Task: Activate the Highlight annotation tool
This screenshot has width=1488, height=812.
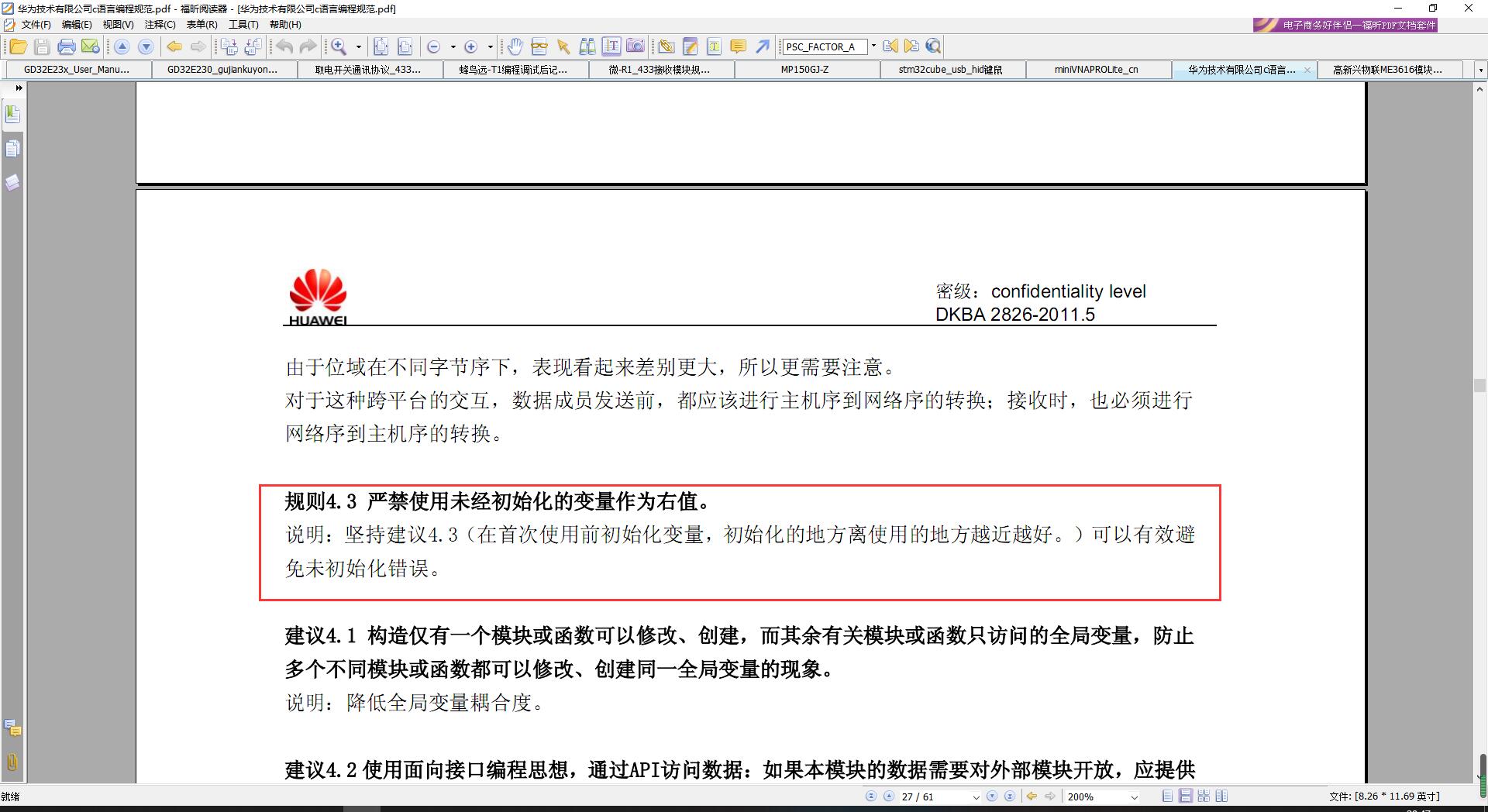Action: (690, 46)
